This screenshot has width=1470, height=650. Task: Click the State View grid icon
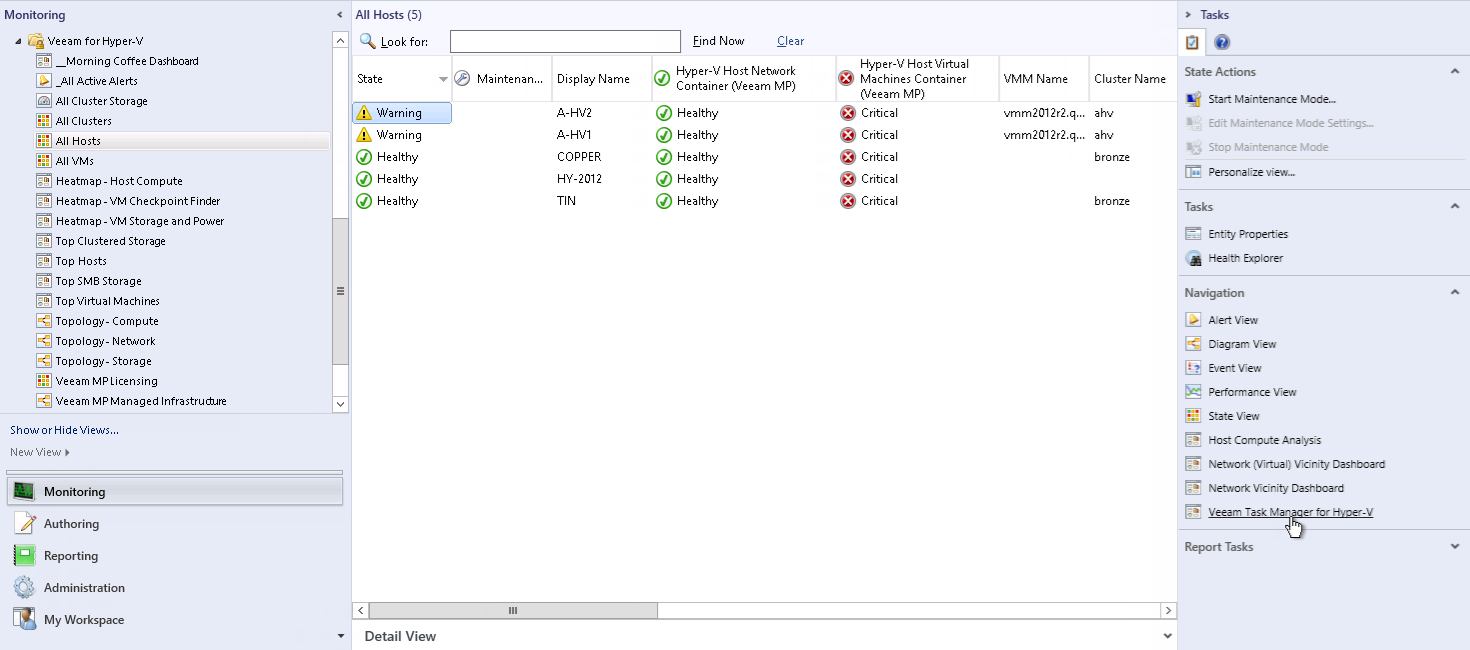pyautogui.click(x=1193, y=416)
